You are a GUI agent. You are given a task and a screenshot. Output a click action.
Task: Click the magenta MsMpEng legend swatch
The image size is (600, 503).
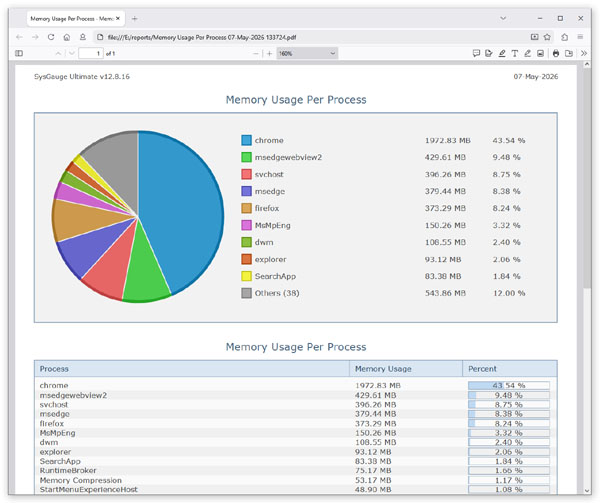(x=246, y=225)
